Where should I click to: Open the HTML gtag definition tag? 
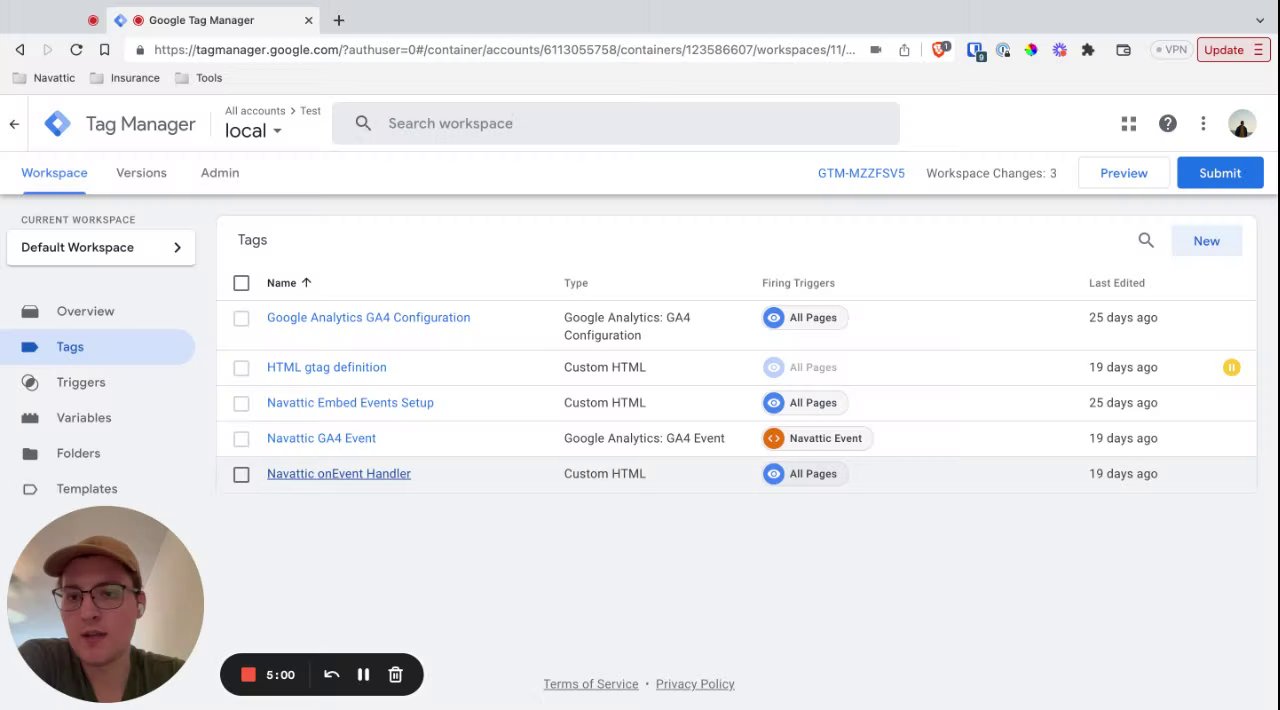[327, 367]
